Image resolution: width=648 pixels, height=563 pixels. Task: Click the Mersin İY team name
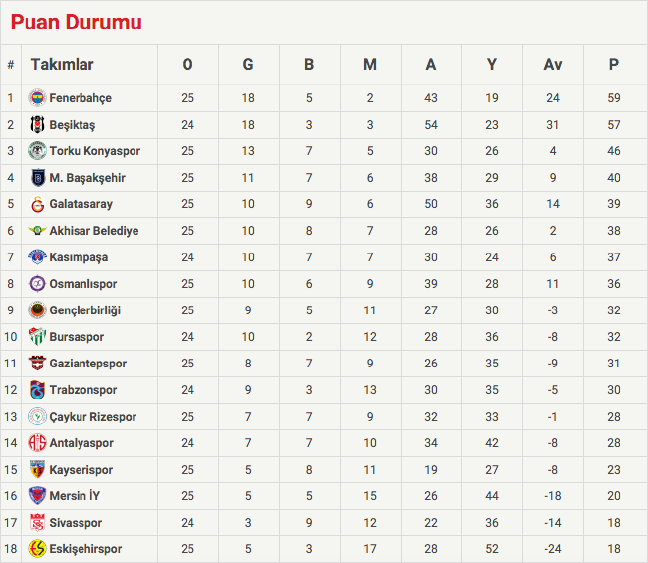[75, 496]
